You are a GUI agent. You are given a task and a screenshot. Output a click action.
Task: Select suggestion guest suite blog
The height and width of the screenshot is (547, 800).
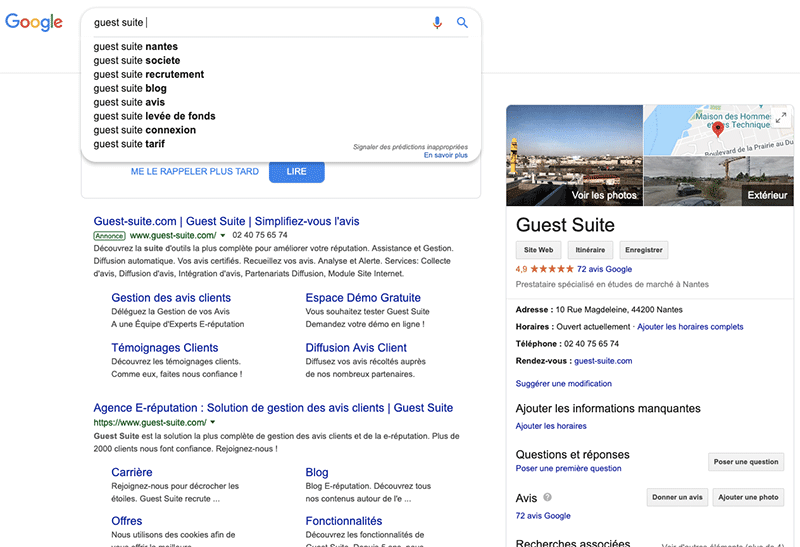pyautogui.click(x=130, y=88)
